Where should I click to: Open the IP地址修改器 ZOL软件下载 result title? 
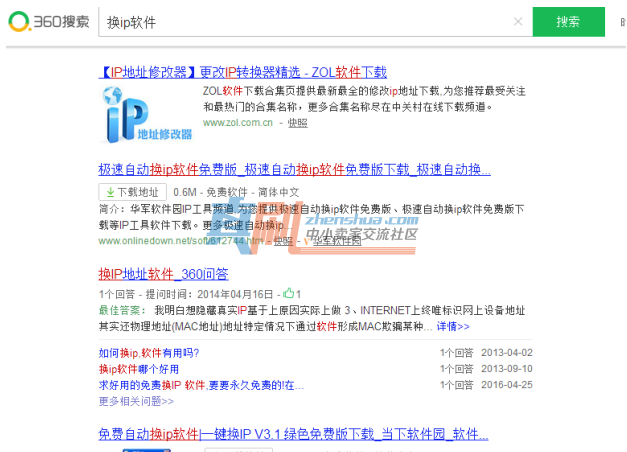coord(243,72)
